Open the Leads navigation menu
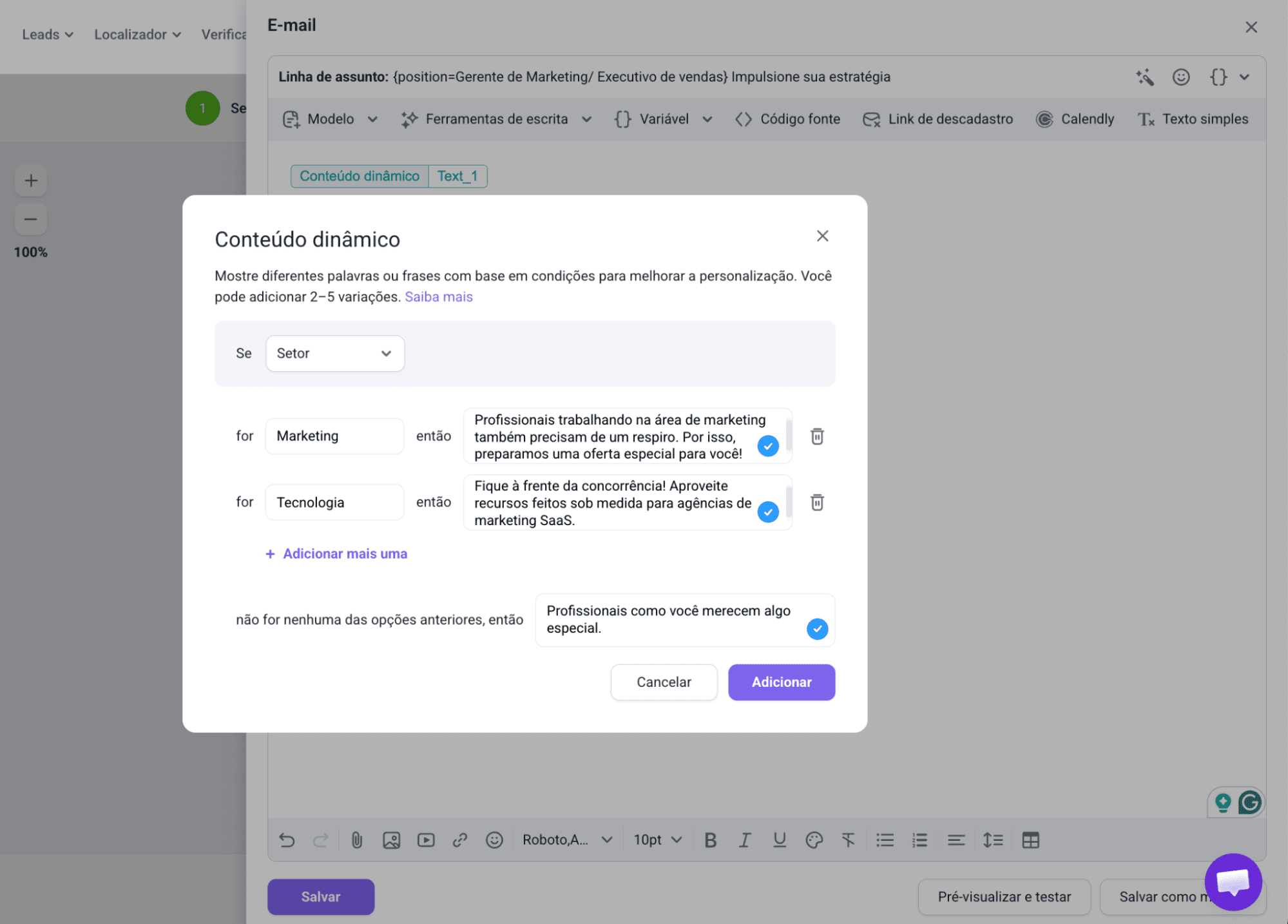 click(47, 35)
